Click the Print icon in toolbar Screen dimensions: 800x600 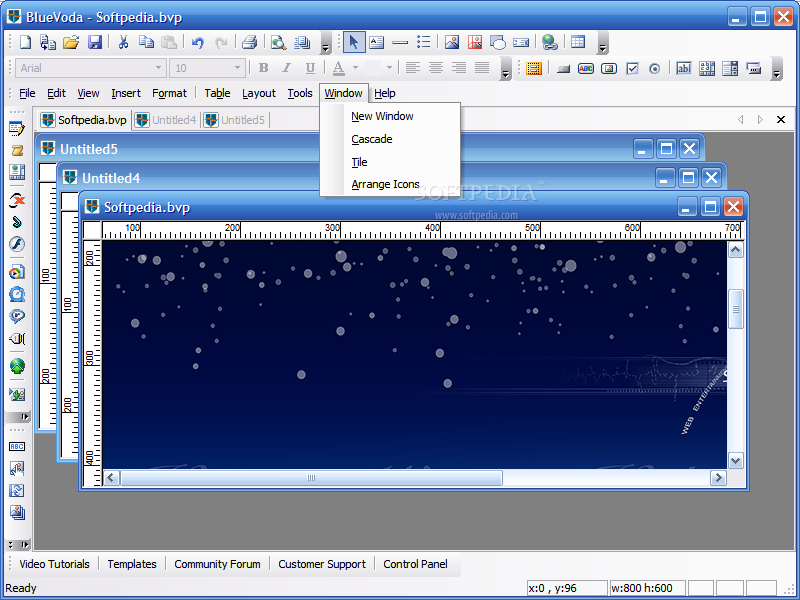click(249, 42)
